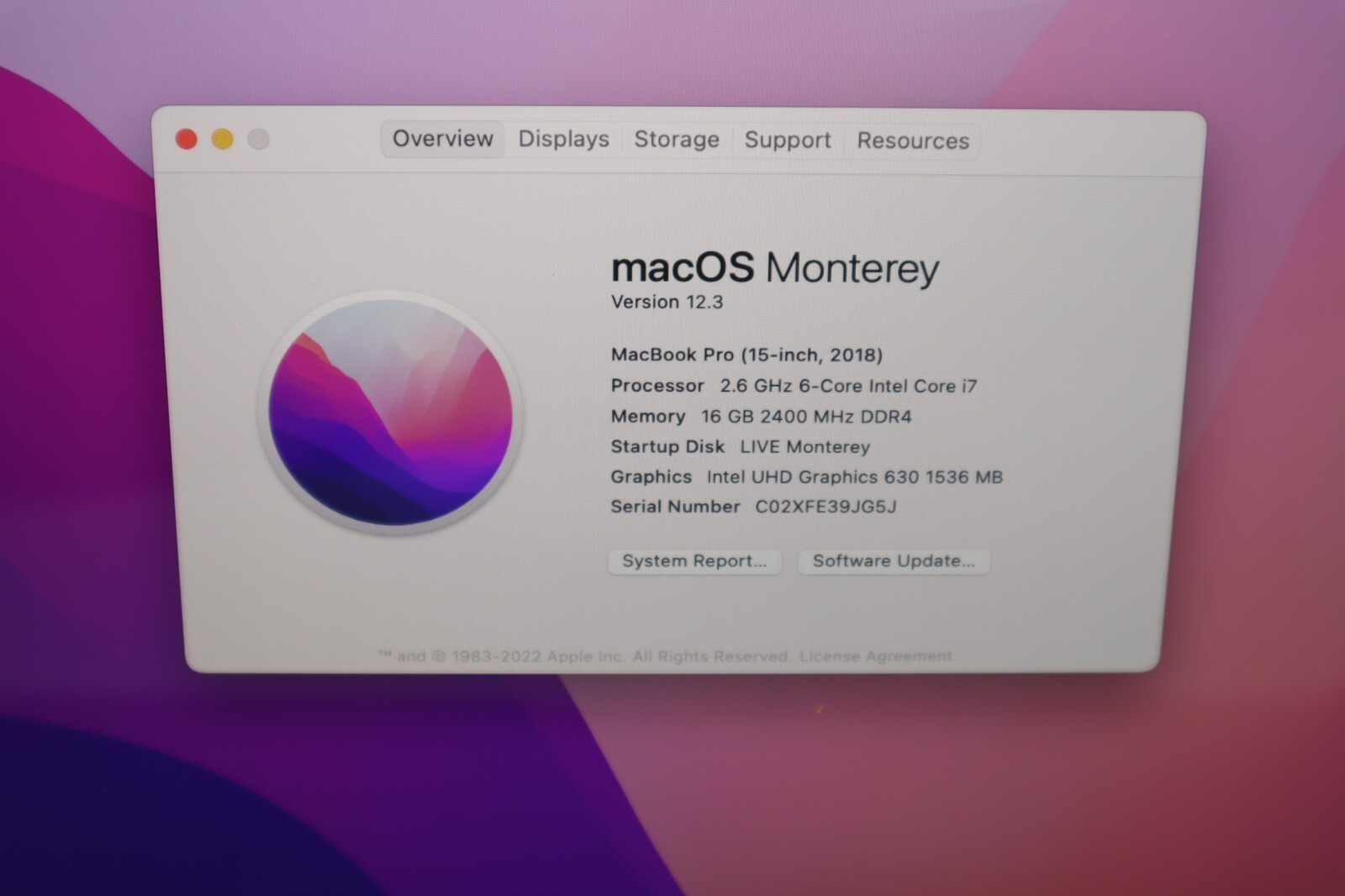Click the Serial Number label
The height and width of the screenshot is (896, 1345).
coord(675,507)
